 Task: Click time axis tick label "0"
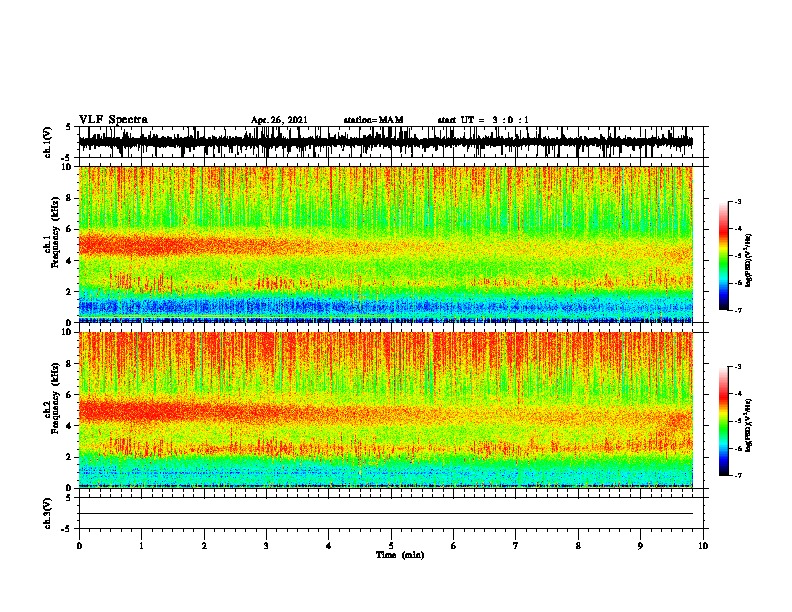coord(79,546)
